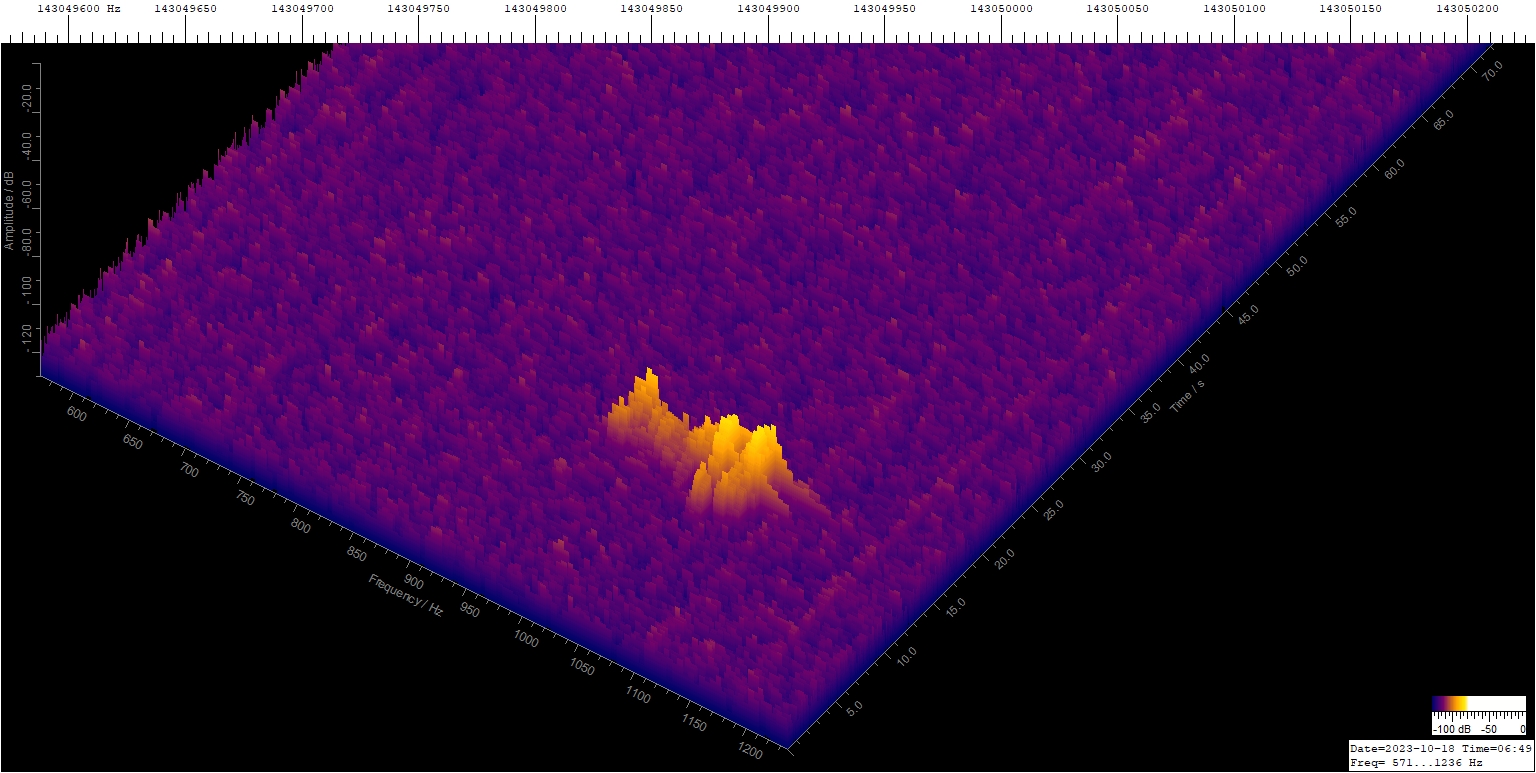Click the '-20.0' amplitude axis label
Image resolution: width=1536 pixels, height=773 pixels.
pyautogui.click(x=28, y=98)
